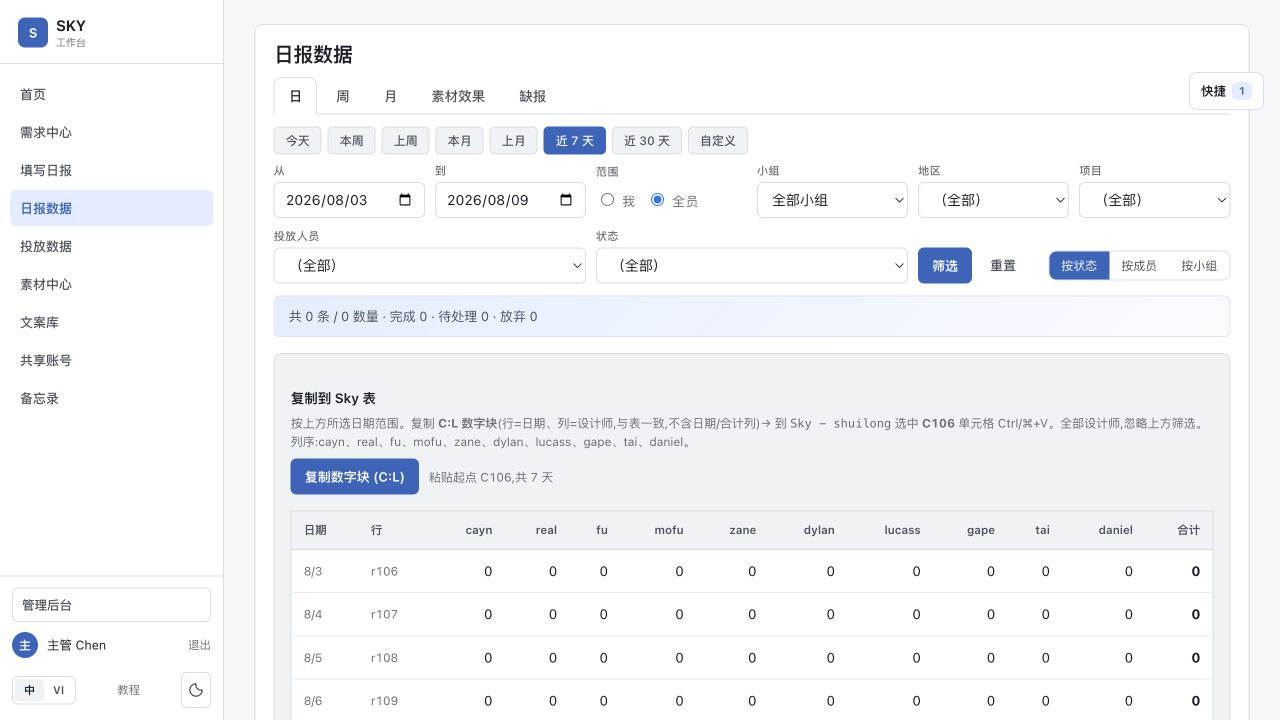Click the 近 7 天 range button
This screenshot has height=720, width=1280.
575,141
